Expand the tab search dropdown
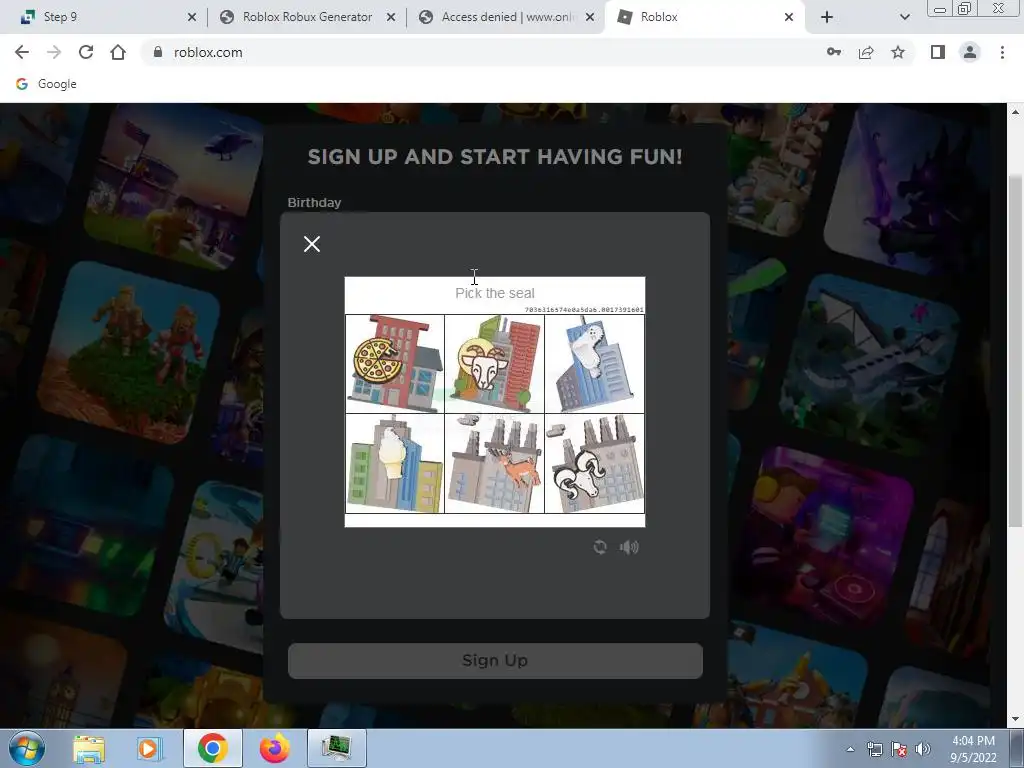The width and height of the screenshot is (1024, 768). [904, 17]
